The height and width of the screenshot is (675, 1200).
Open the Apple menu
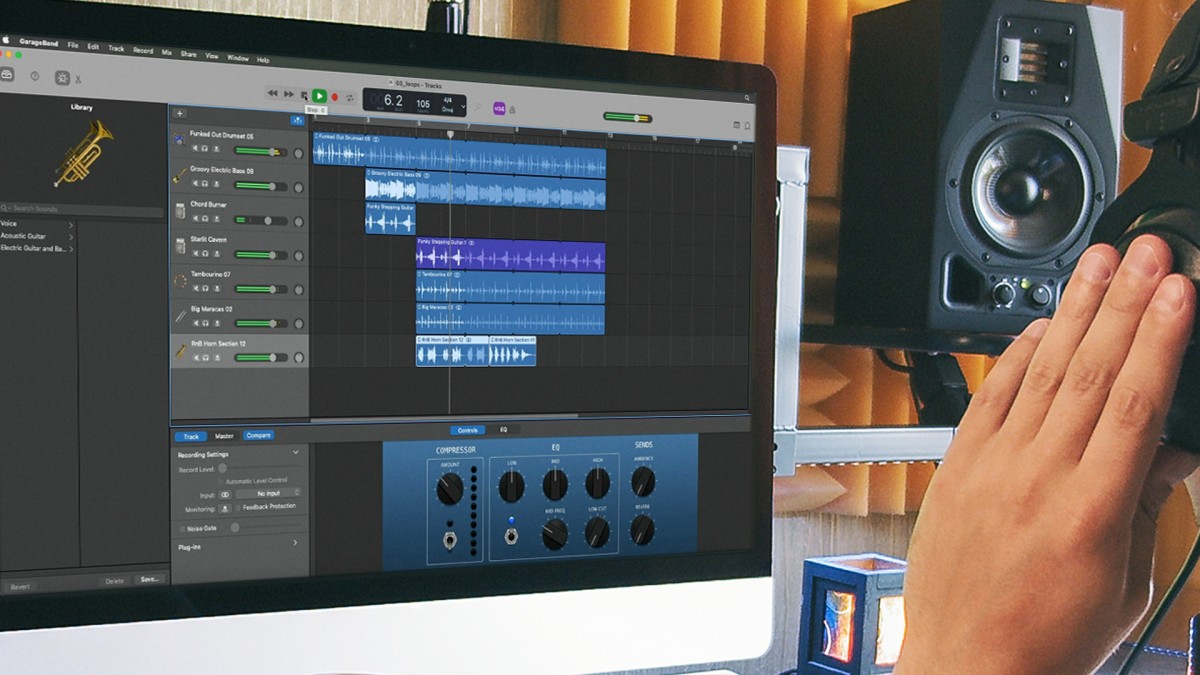tap(5, 40)
